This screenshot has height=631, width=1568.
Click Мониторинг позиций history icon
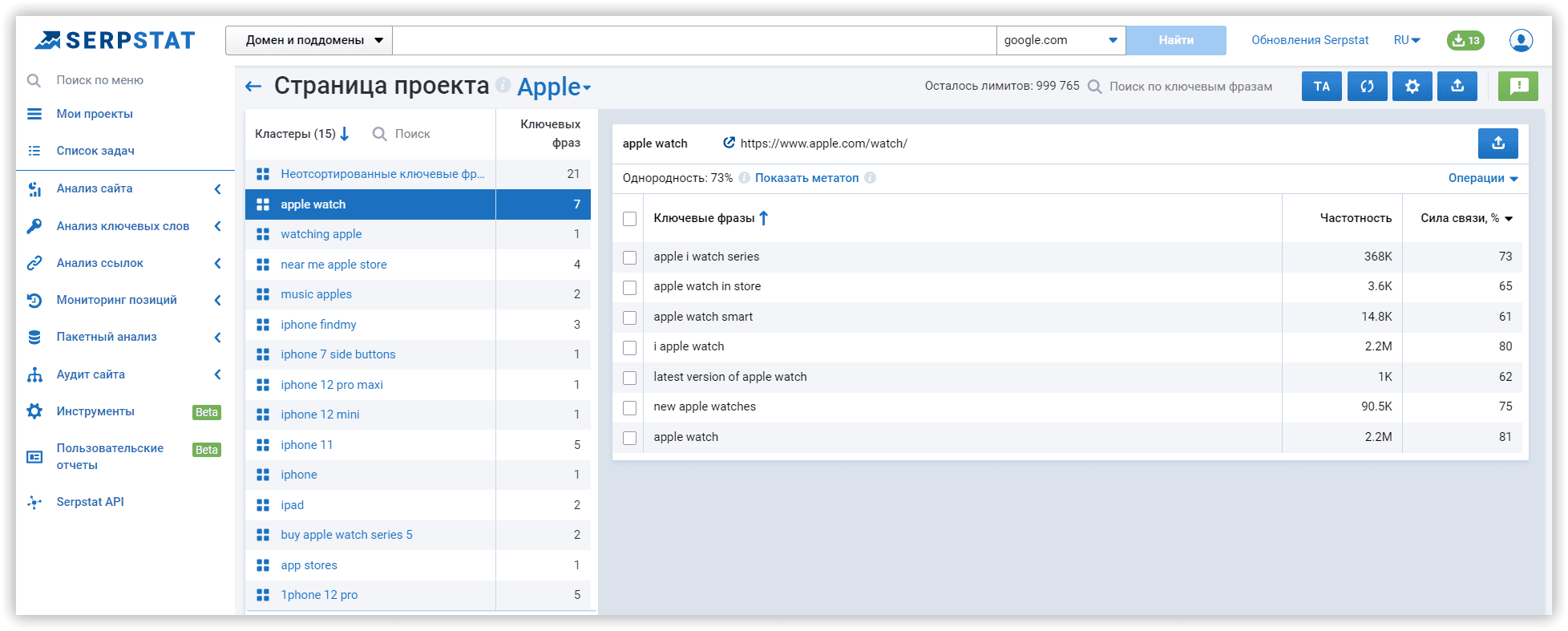pos(34,300)
